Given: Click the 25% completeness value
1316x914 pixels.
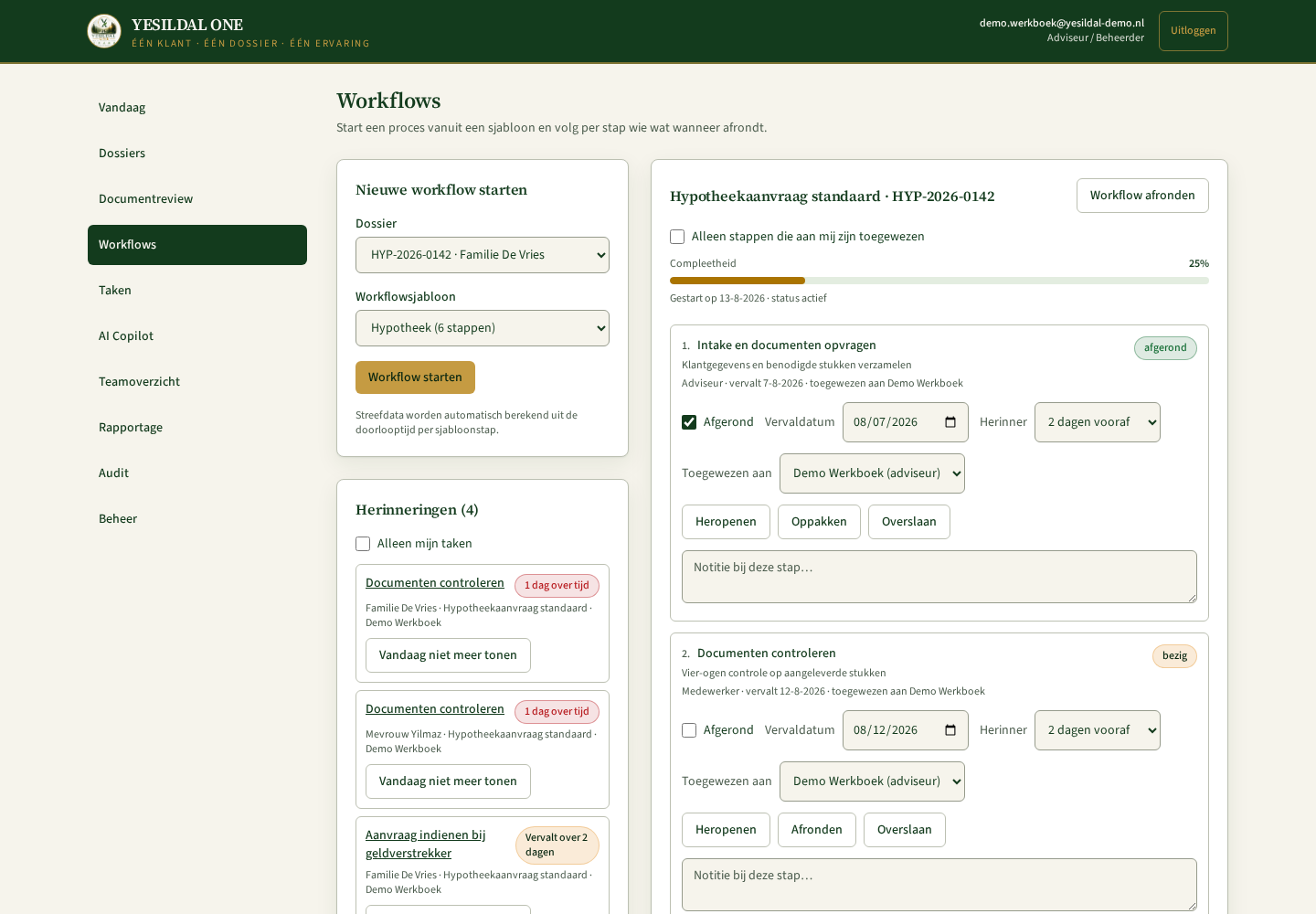Looking at the screenshot, I should (x=1199, y=264).
